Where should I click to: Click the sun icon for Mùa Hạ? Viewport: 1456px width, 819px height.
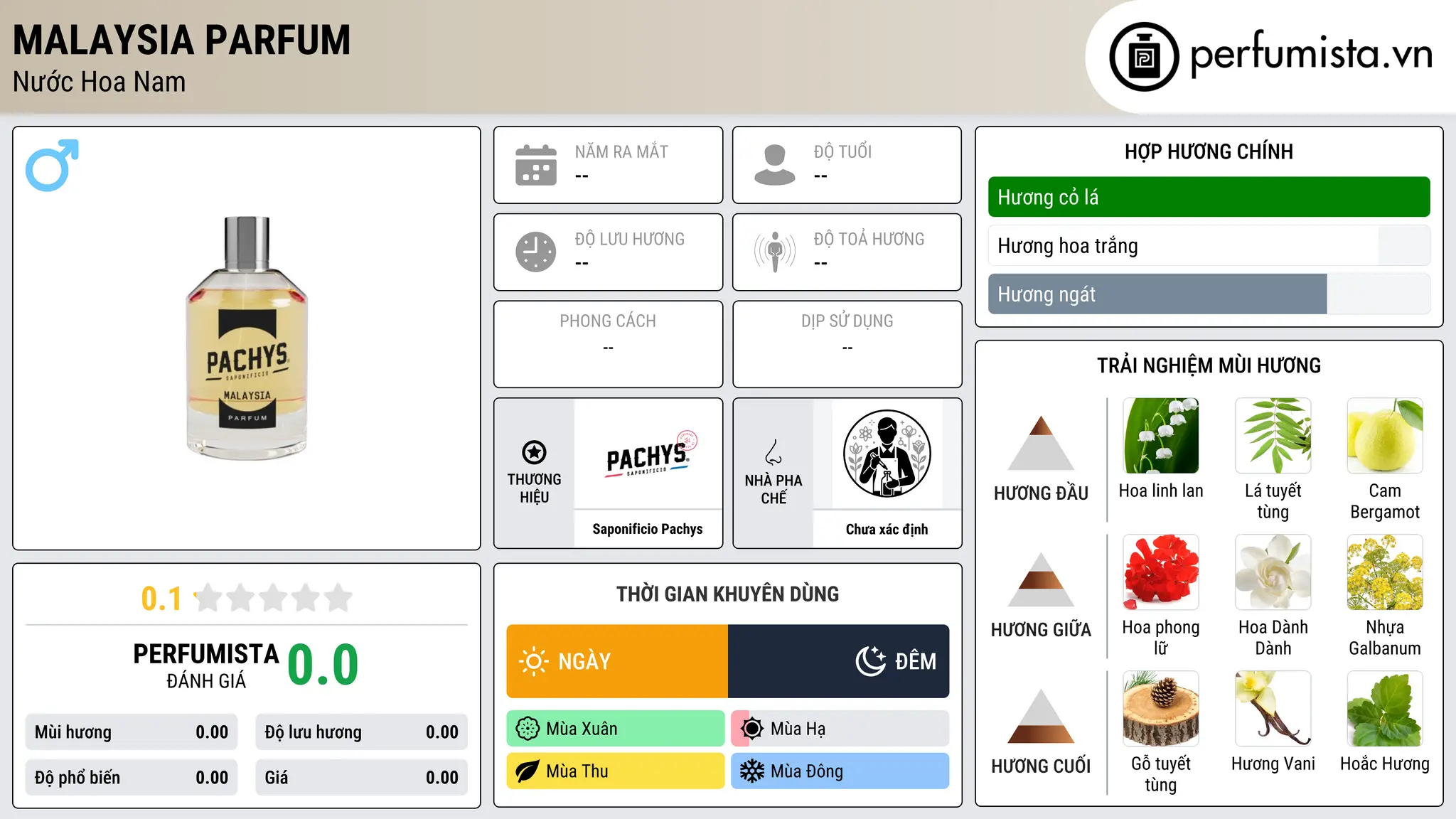752,729
